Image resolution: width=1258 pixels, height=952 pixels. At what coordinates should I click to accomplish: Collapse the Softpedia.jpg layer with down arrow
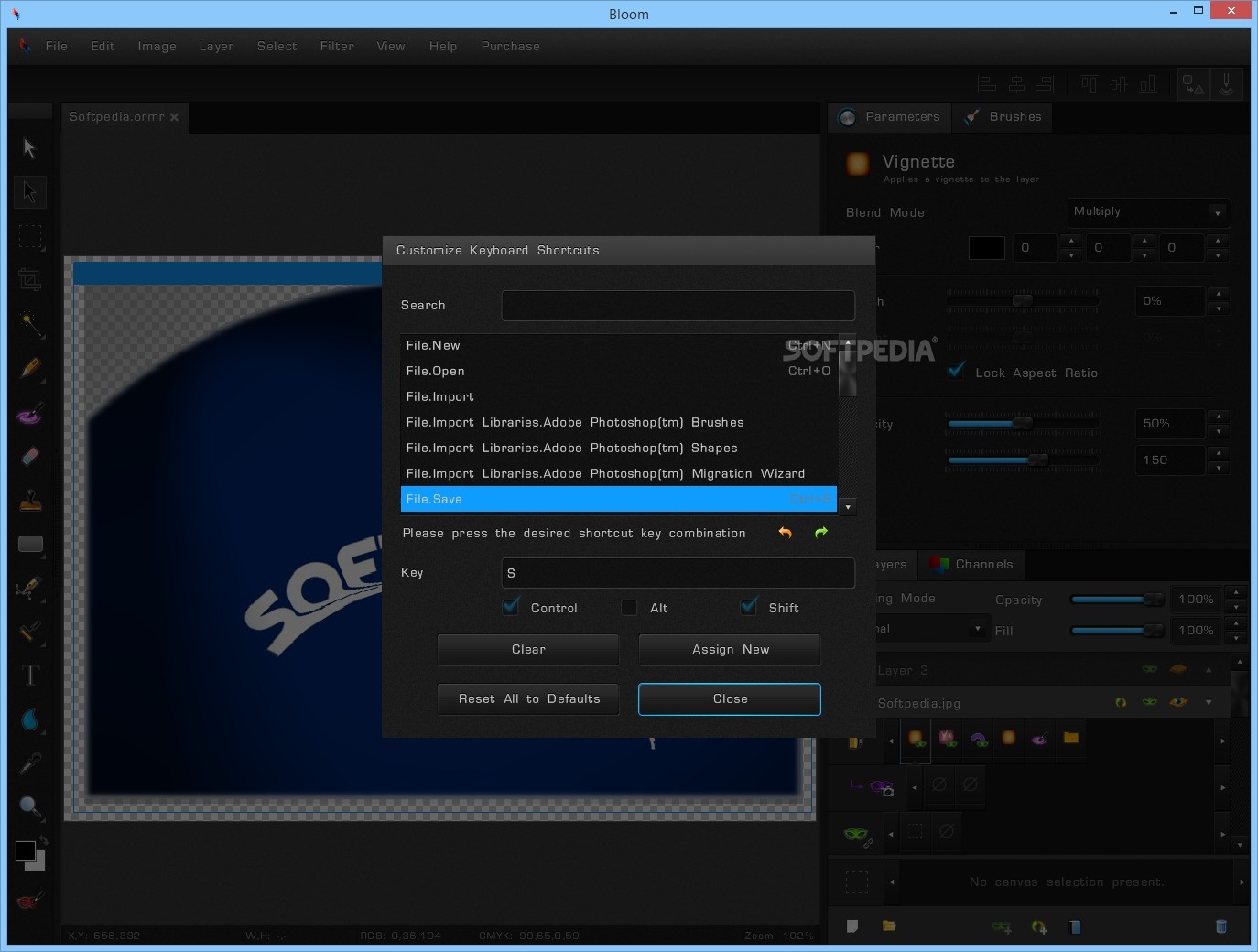click(1209, 702)
